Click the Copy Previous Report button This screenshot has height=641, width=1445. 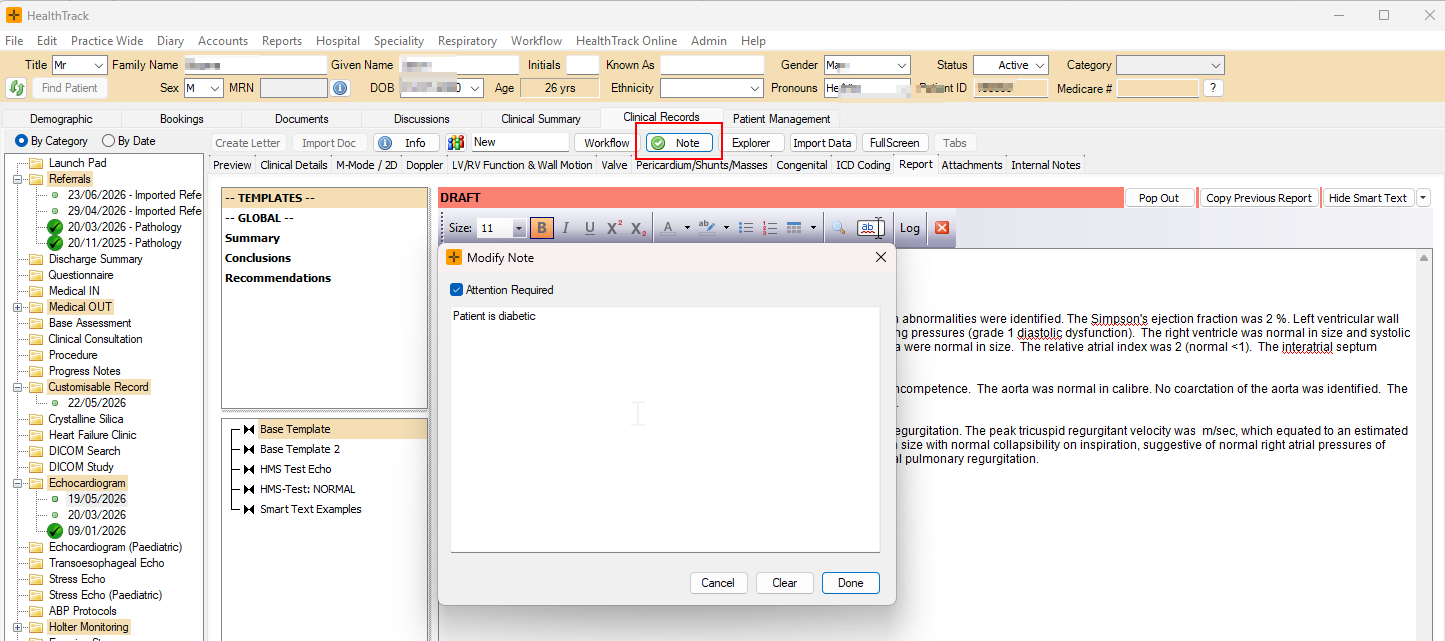click(x=1258, y=198)
